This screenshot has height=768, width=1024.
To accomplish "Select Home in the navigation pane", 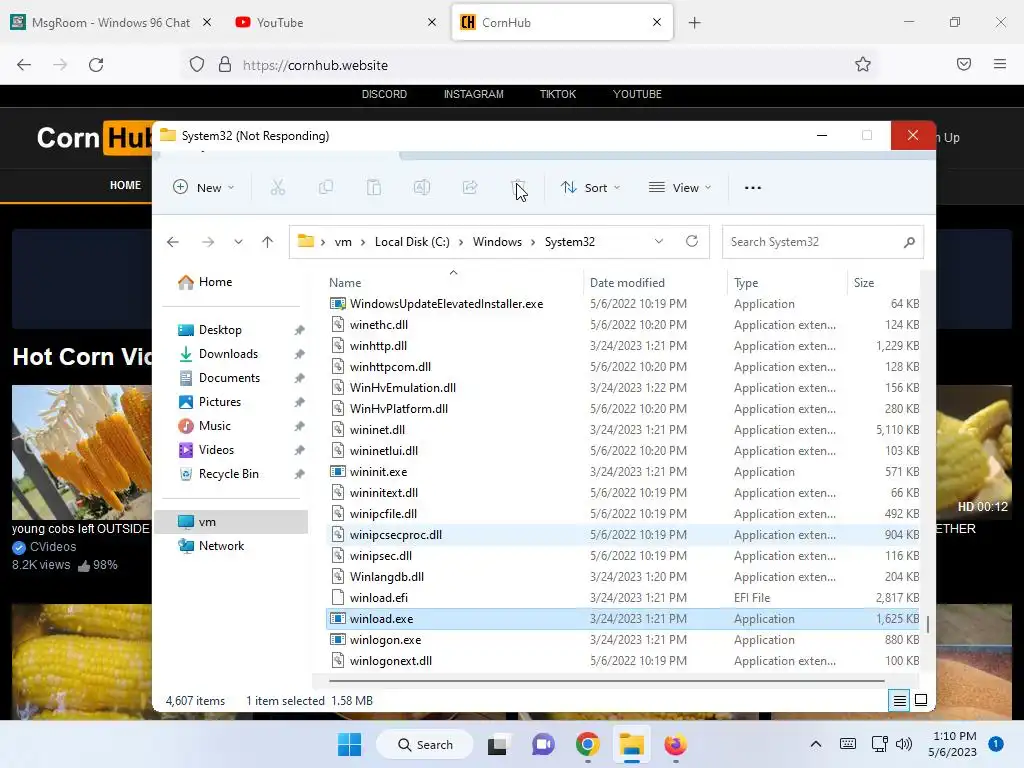I will [x=215, y=281].
